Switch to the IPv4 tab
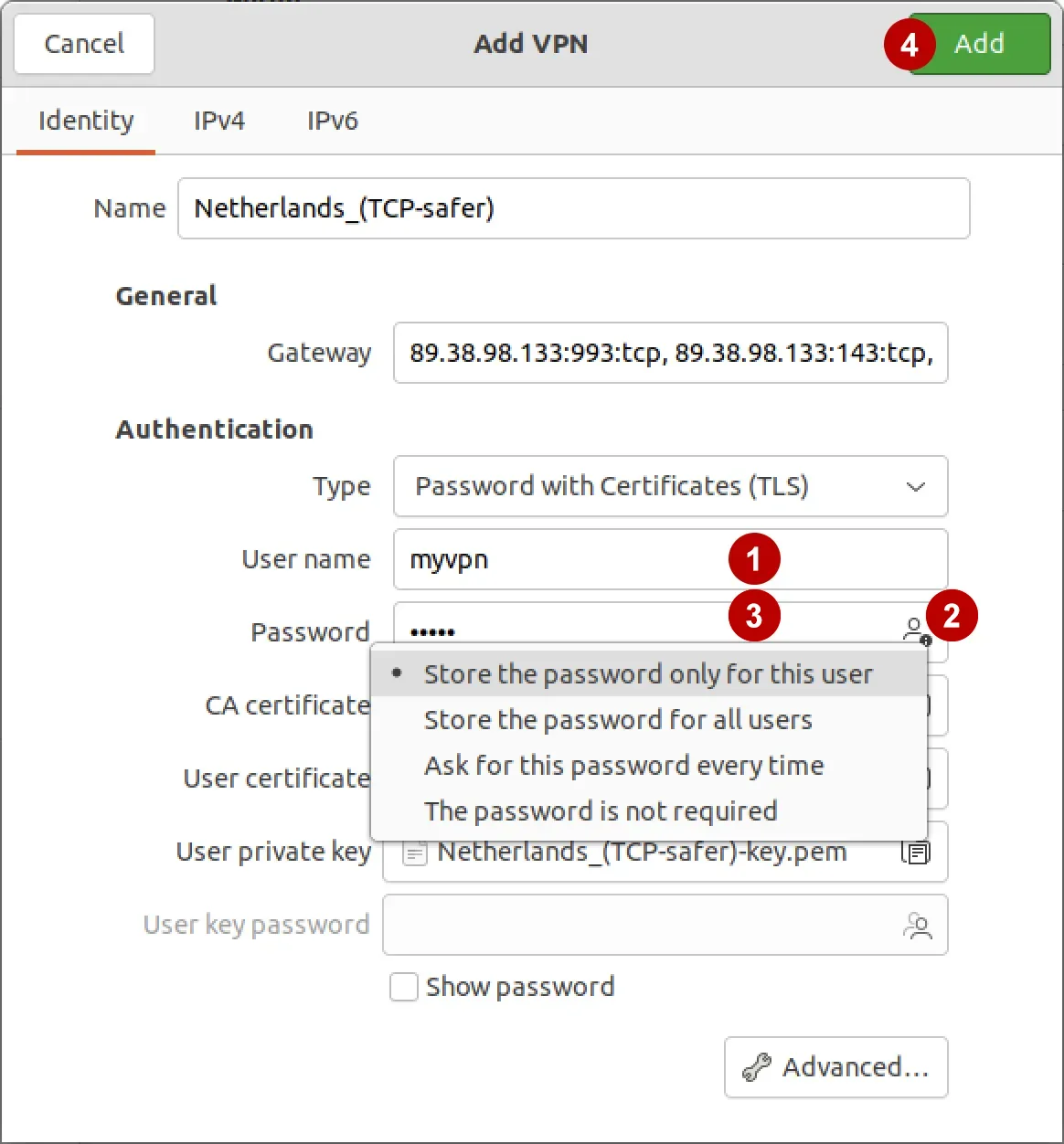The height and width of the screenshot is (1144, 1064). pyautogui.click(x=218, y=120)
